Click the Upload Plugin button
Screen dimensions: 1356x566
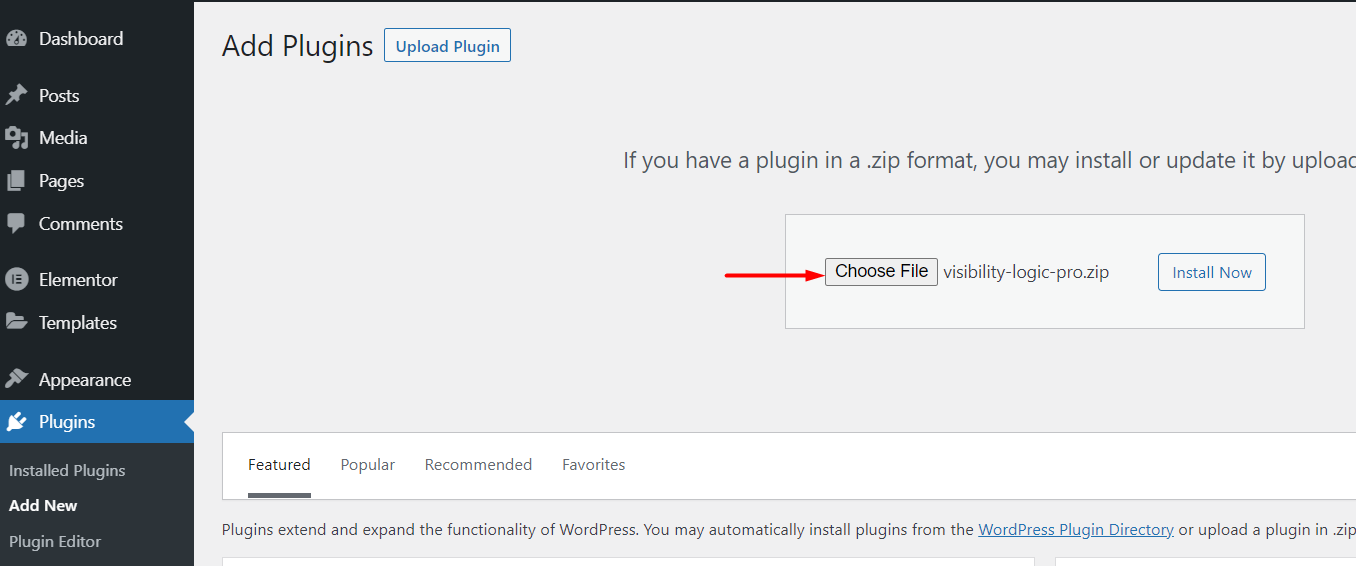pyautogui.click(x=447, y=46)
